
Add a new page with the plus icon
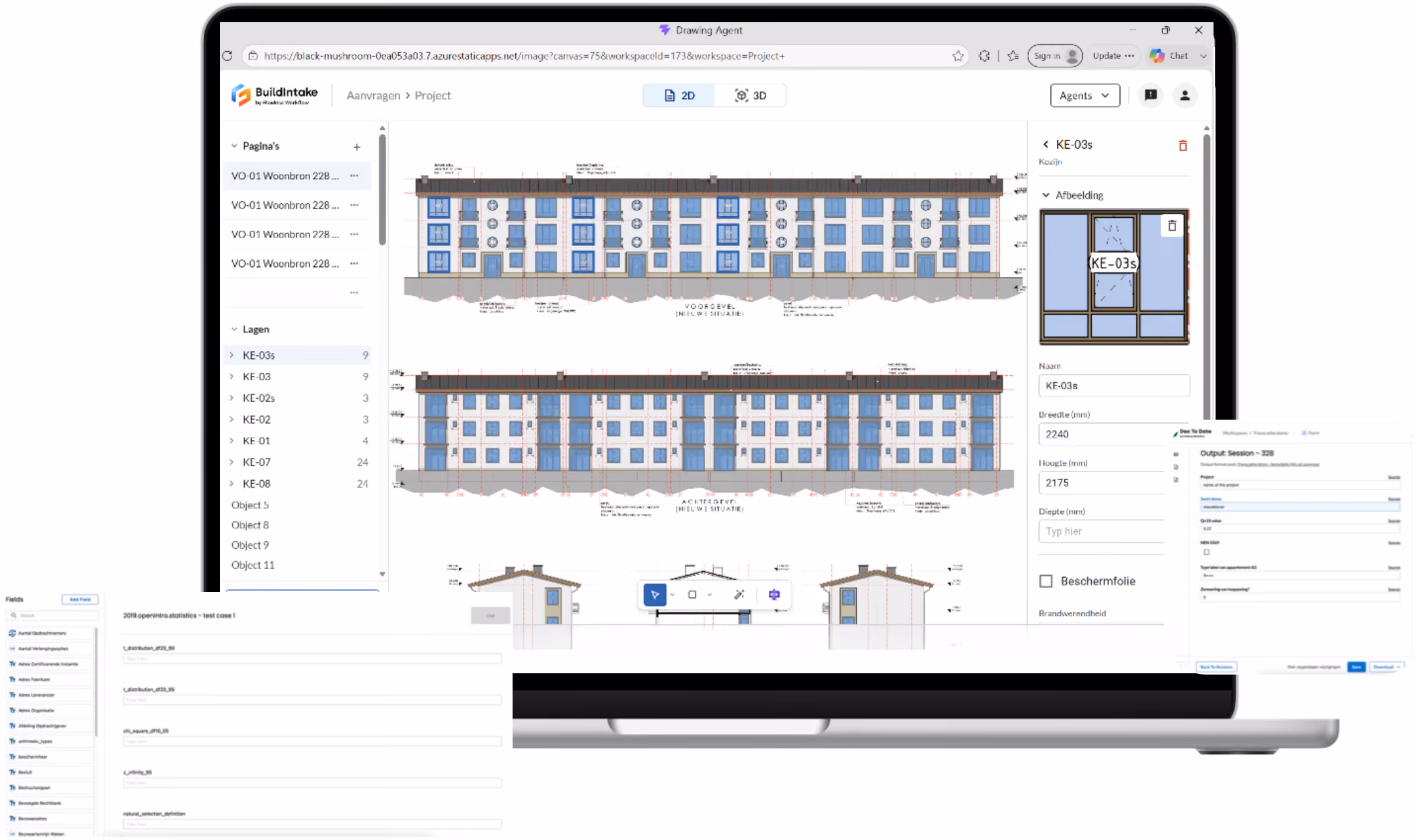point(357,147)
